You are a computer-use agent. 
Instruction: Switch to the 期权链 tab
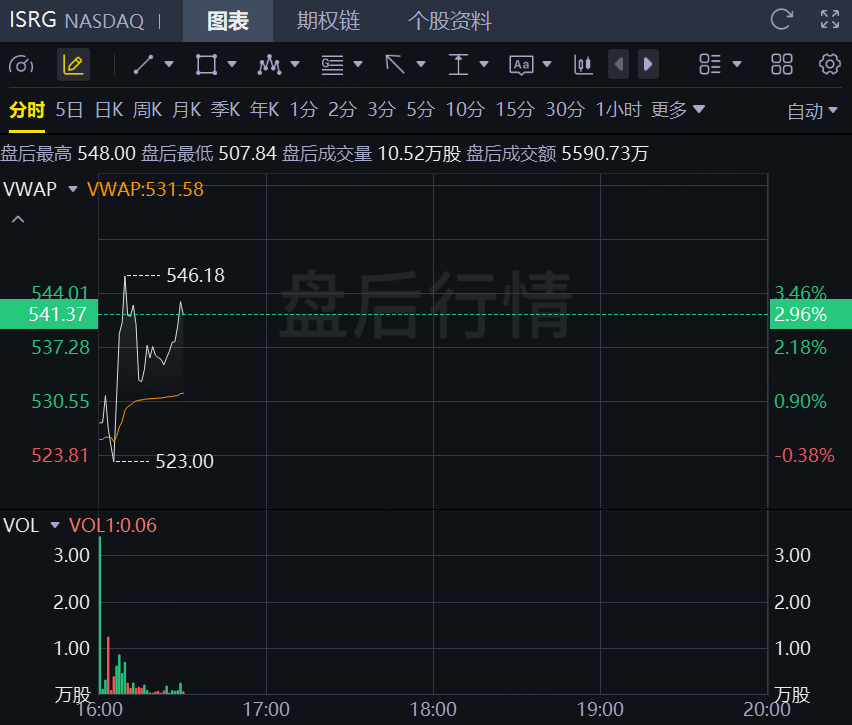328,20
